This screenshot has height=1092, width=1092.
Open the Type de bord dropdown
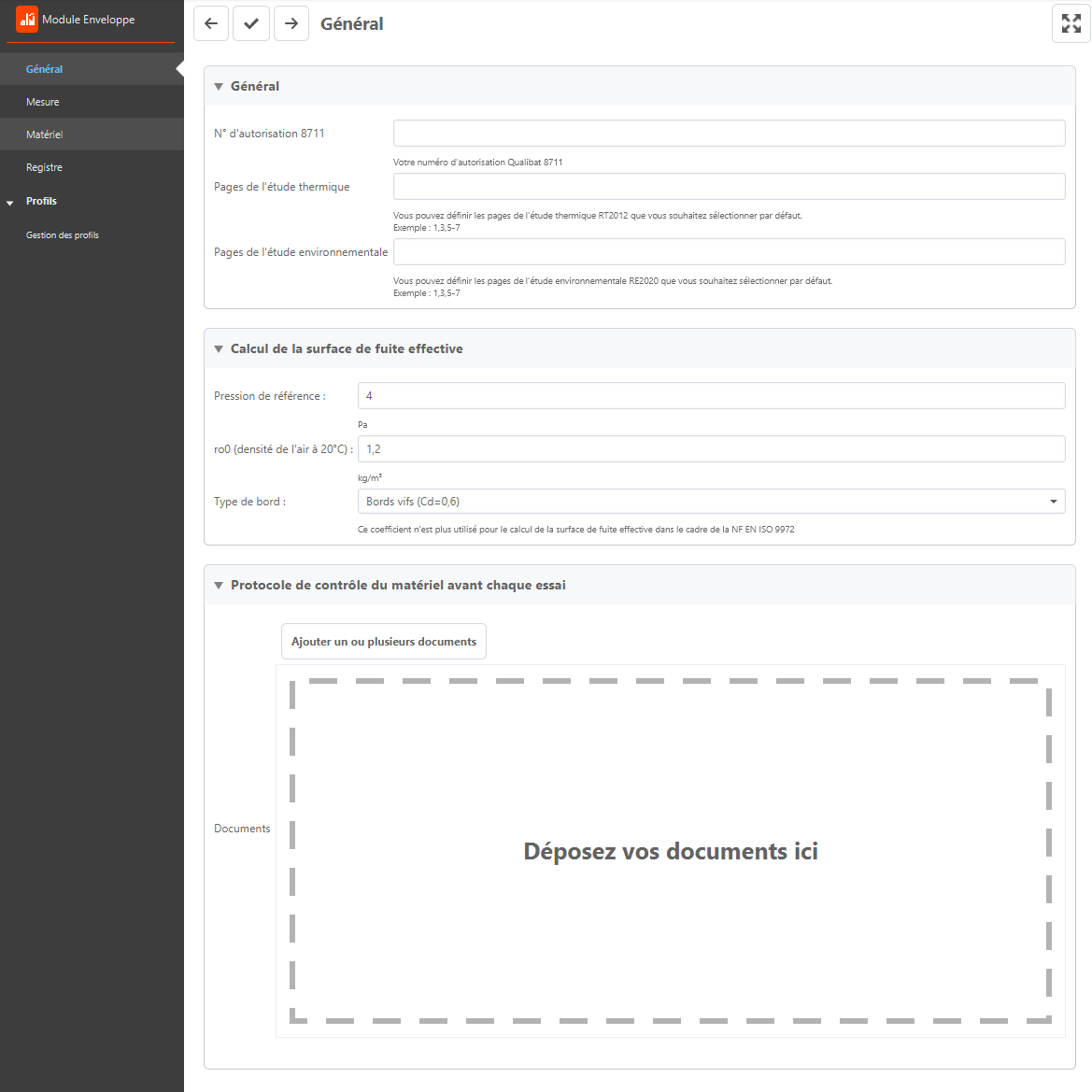point(711,502)
